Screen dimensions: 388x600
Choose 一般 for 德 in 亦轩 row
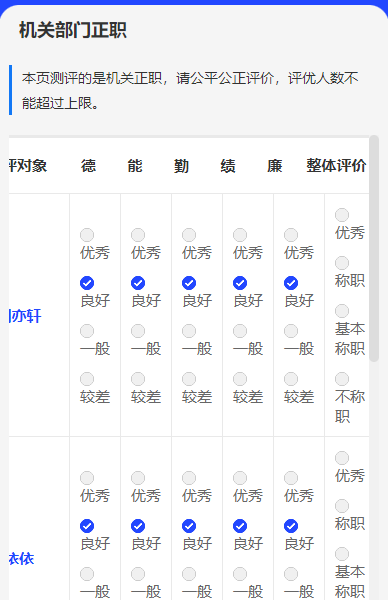click(x=87, y=331)
